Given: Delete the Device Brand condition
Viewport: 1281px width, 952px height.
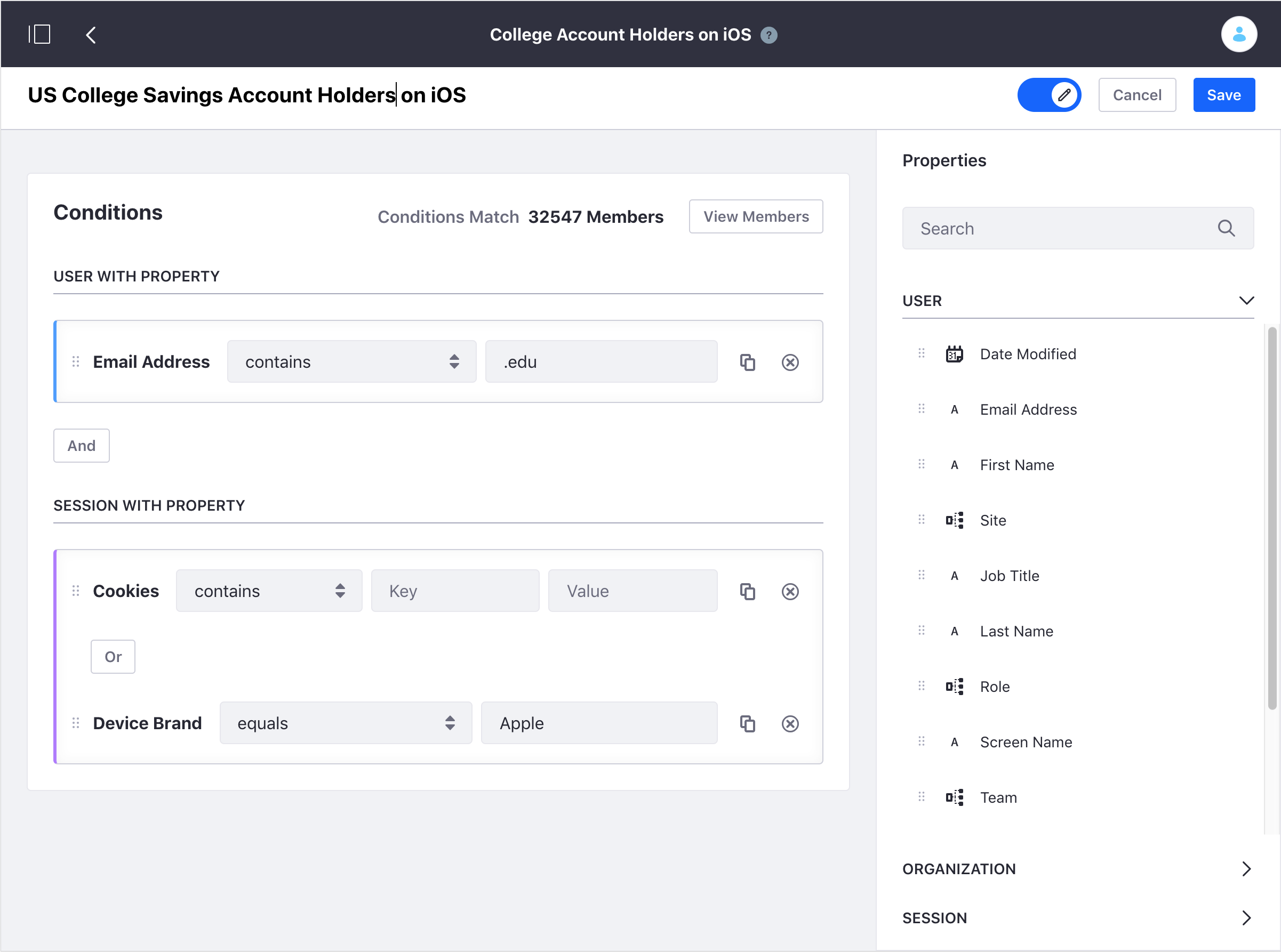Looking at the screenshot, I should click(789, 723).
